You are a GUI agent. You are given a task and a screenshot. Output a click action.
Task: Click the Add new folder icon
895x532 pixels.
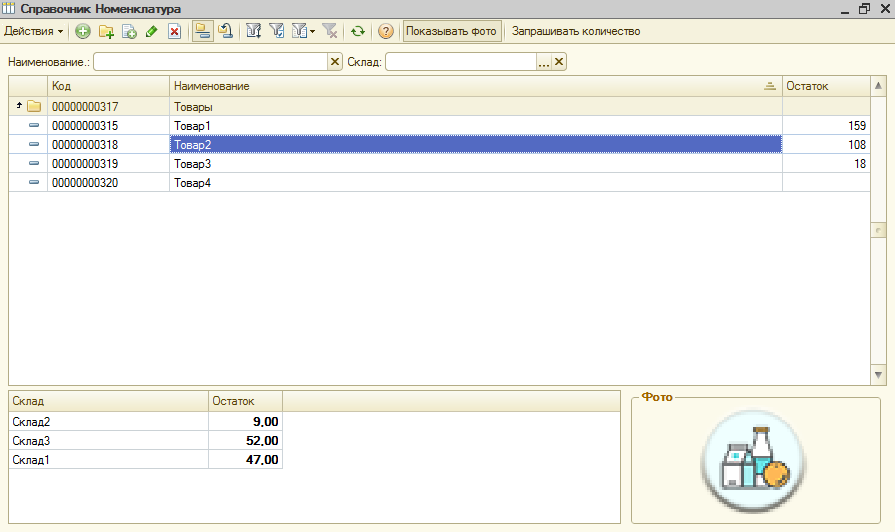click(106, 31)
